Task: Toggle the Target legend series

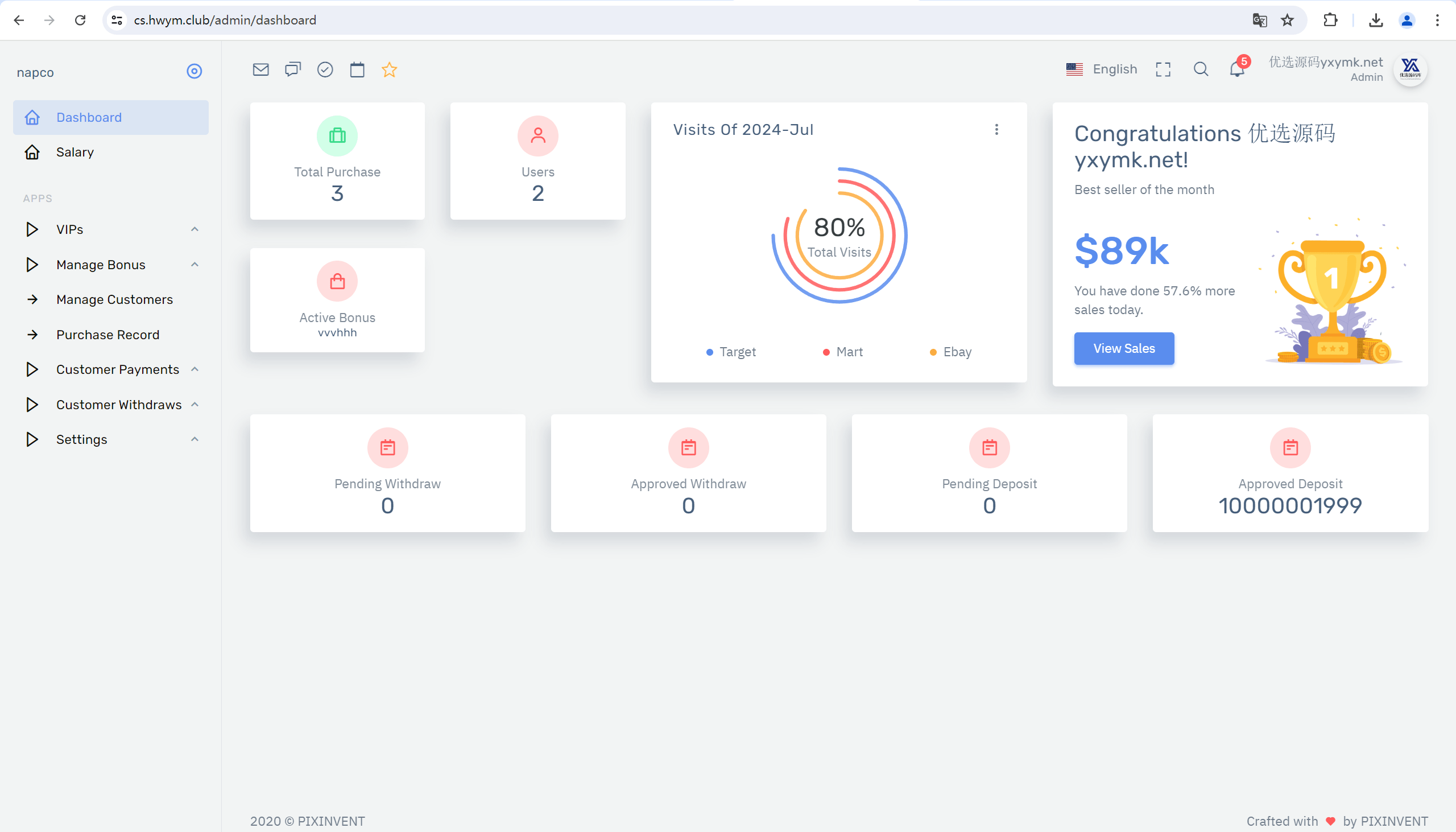Action: [x=731, y=352]
